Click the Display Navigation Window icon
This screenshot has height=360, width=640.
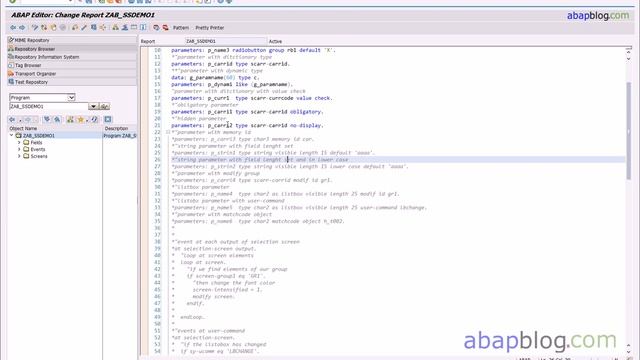click(125, 27)
